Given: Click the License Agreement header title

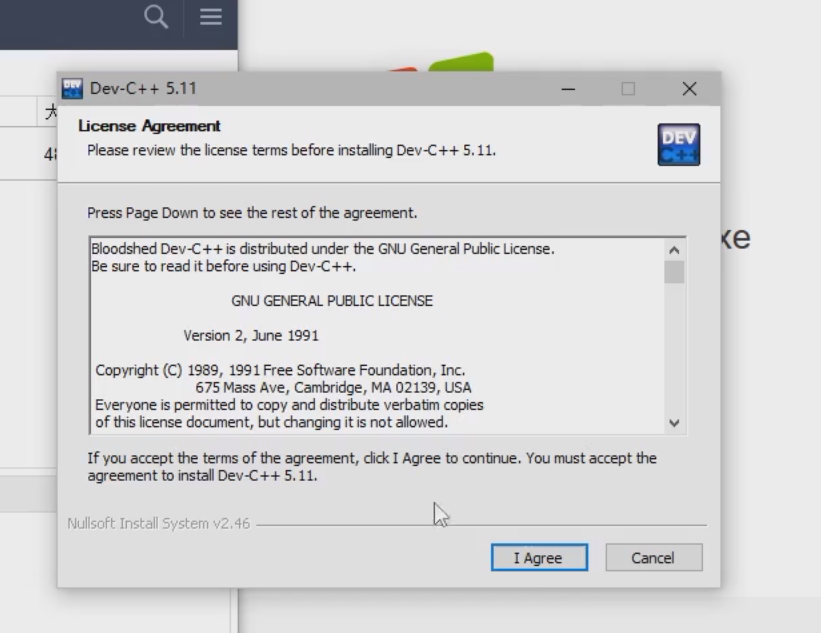Looking at the screenshot, I should tap(149, 126).
